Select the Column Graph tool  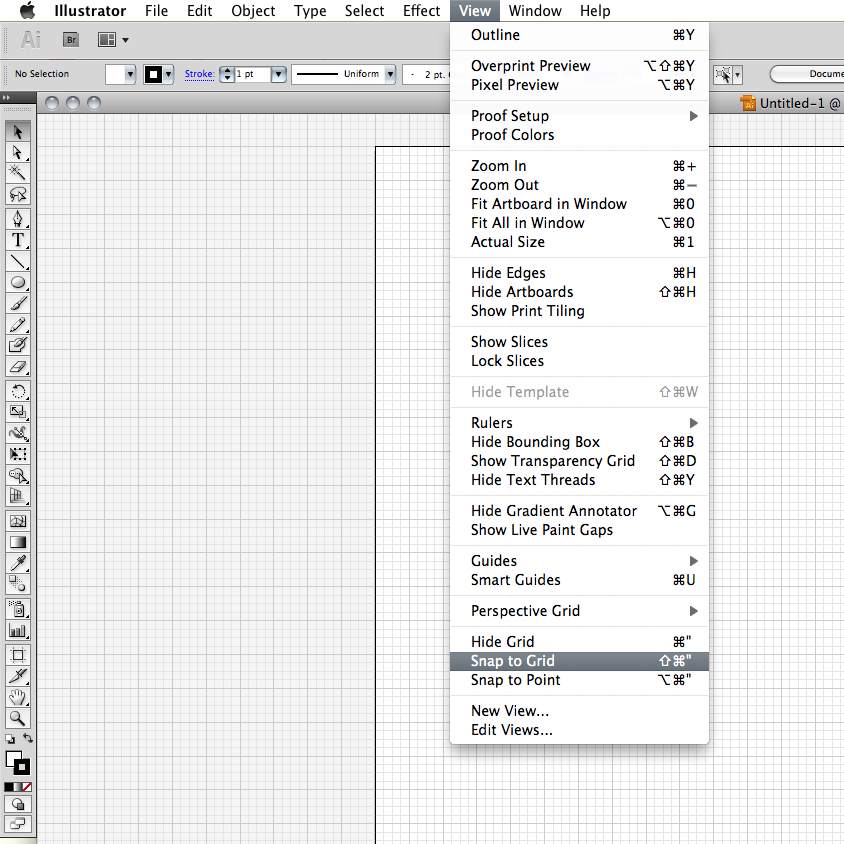[x=18, y=630]
